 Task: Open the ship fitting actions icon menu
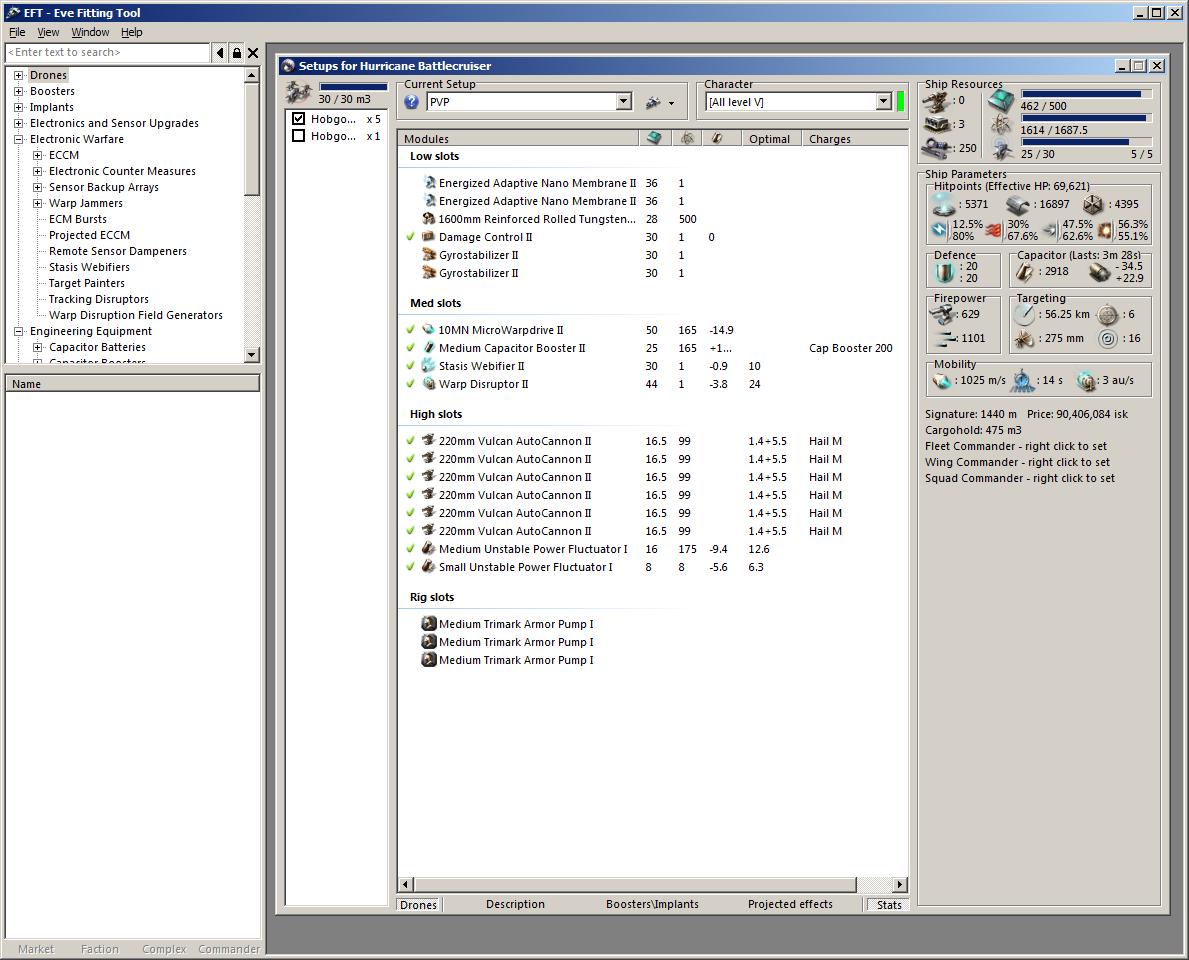coord(659,102)
